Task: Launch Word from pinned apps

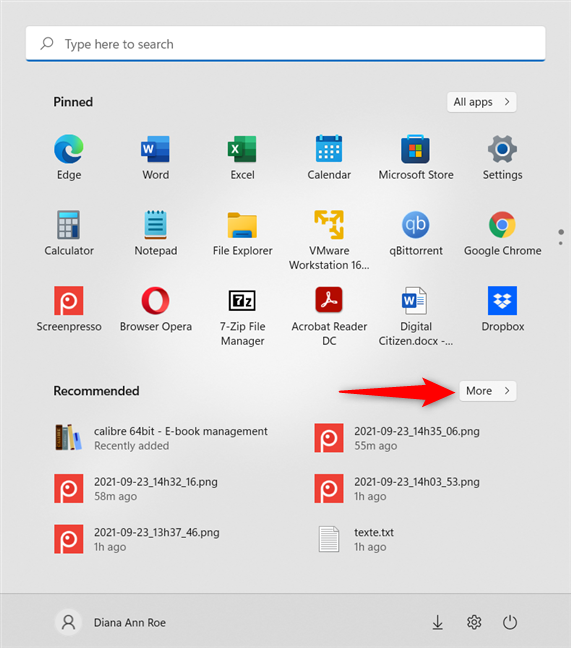Action: (155, 157)
